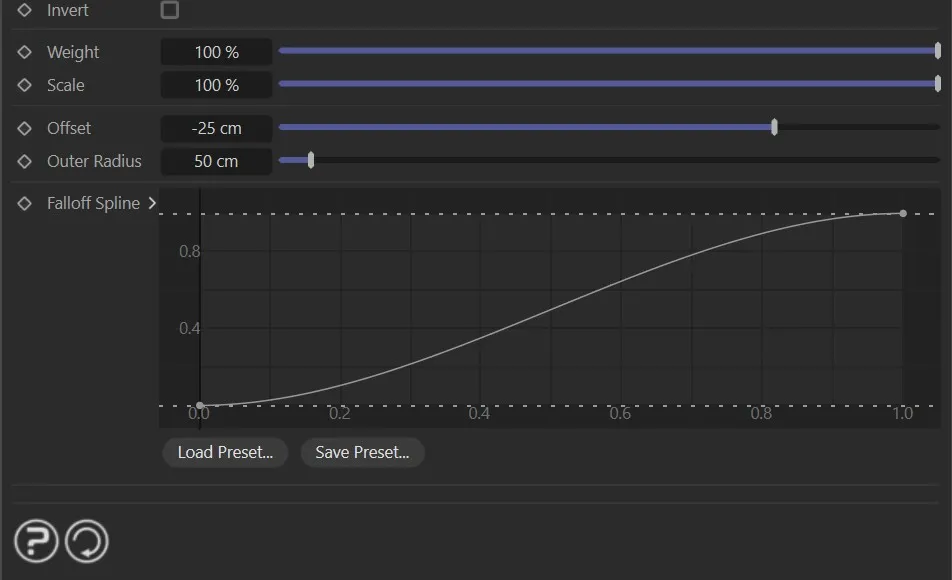The width and height of the screenshot is (952, 580).
Task: Click the Save Preset button
Action: [362, 452]
